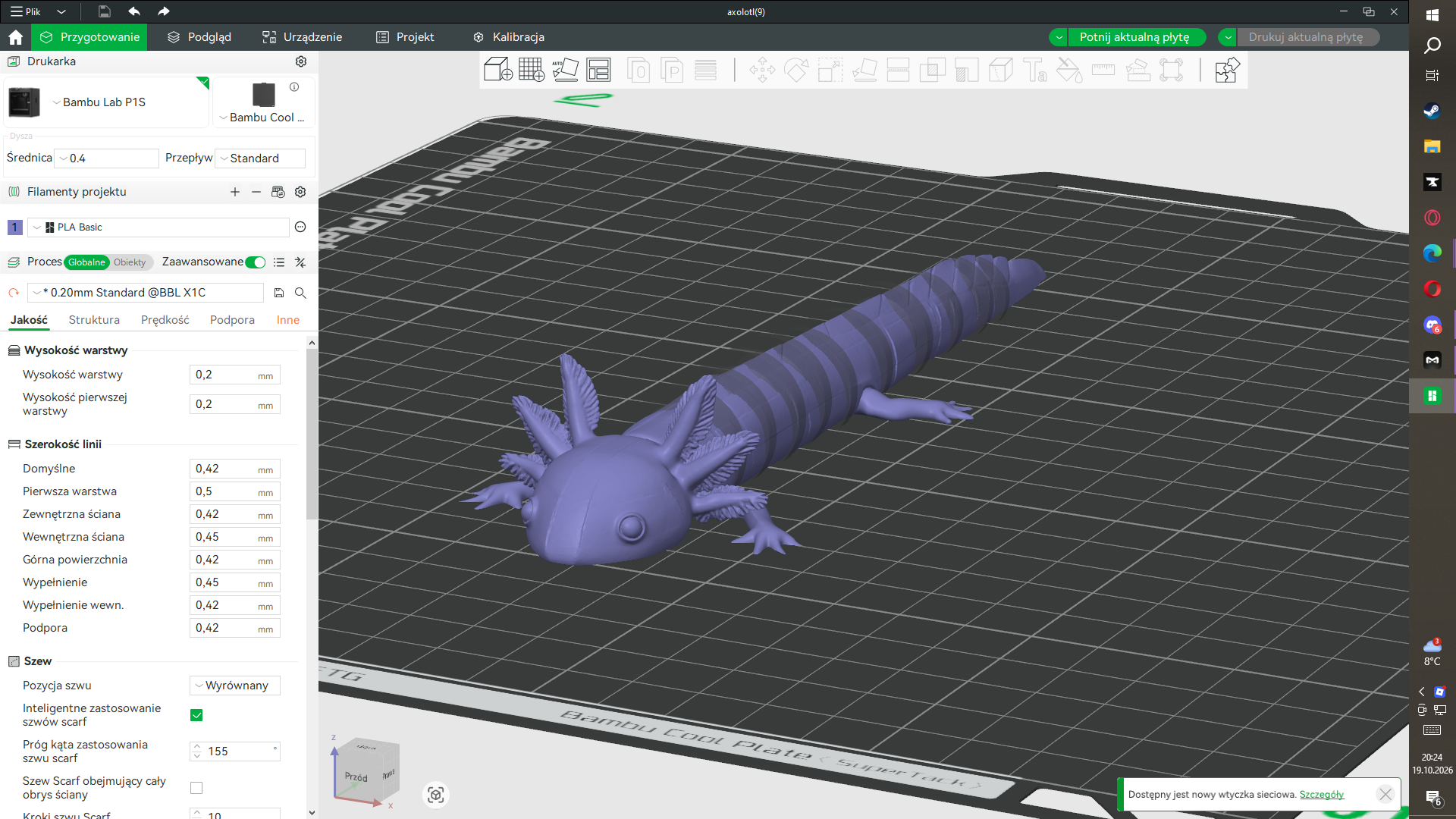Screen dimensions: 1456x819
Task: Save the process preset icon
Action: [279, 293]
